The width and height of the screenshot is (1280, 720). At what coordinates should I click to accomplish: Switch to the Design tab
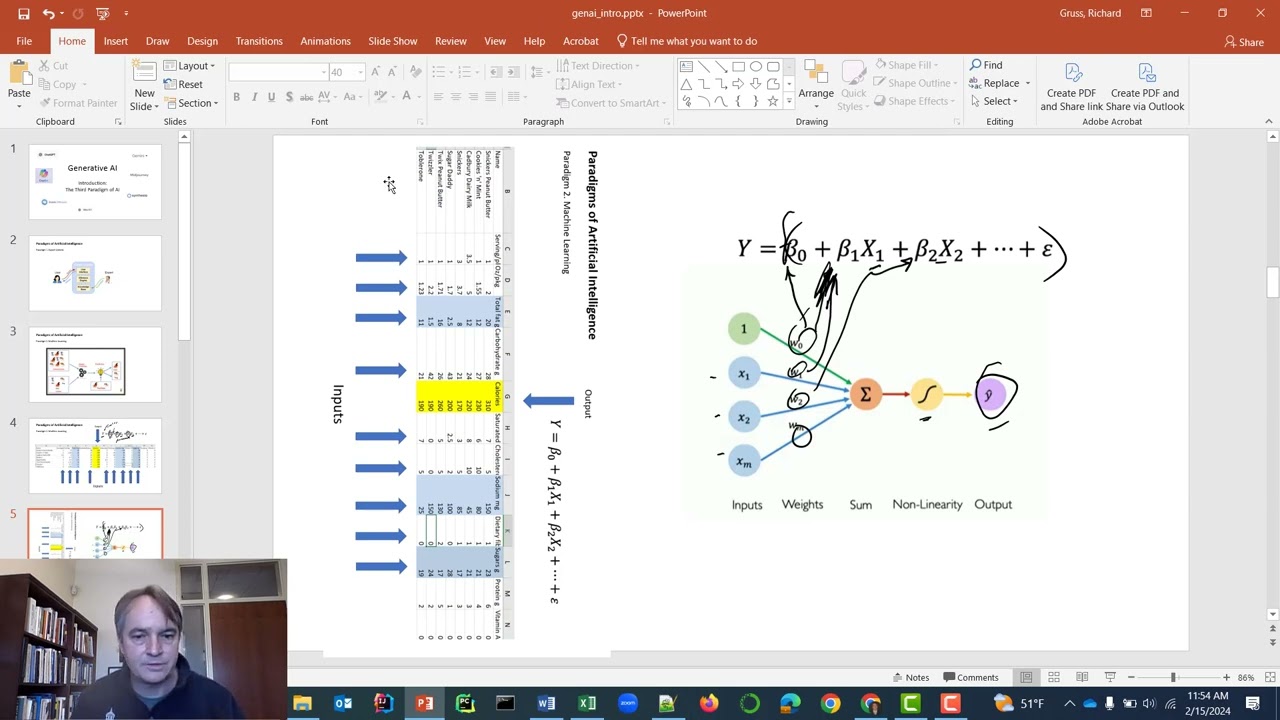[x=202, y=41]
